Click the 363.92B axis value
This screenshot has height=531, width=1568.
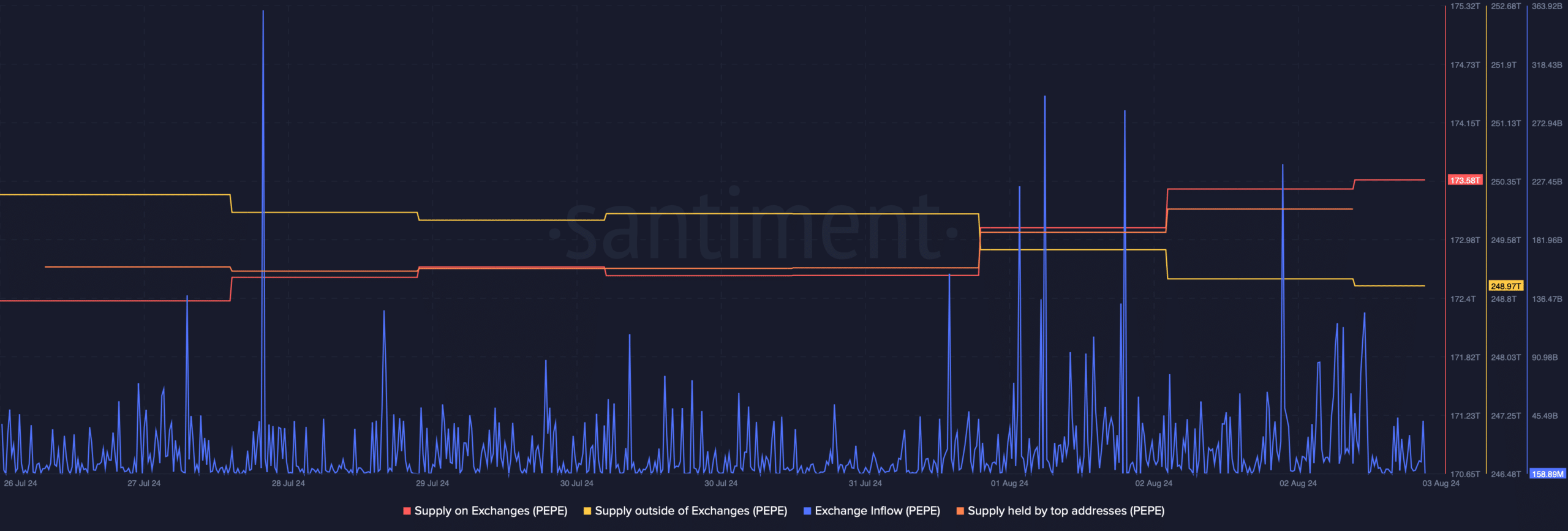(x=1547, y=6)
